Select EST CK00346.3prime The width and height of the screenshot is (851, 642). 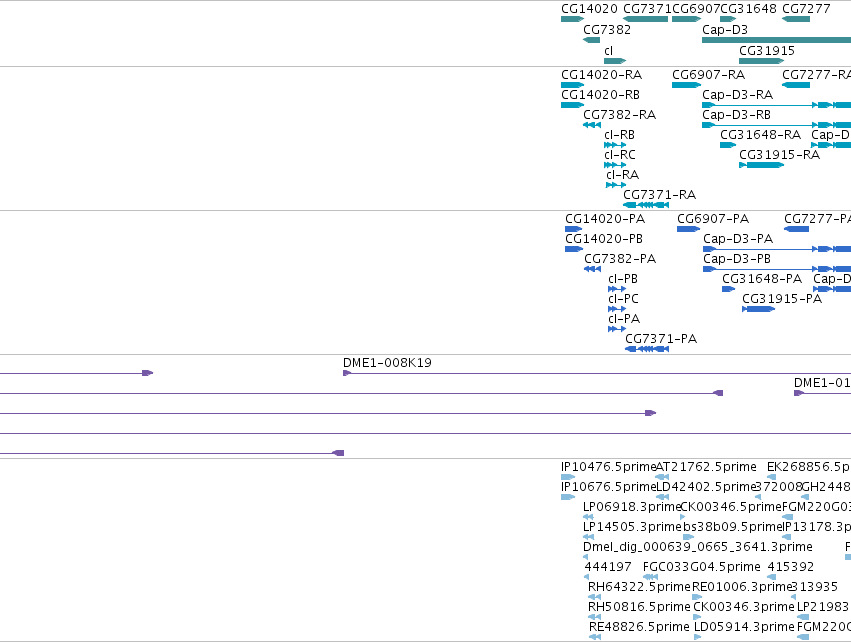[x=697, y=618]
